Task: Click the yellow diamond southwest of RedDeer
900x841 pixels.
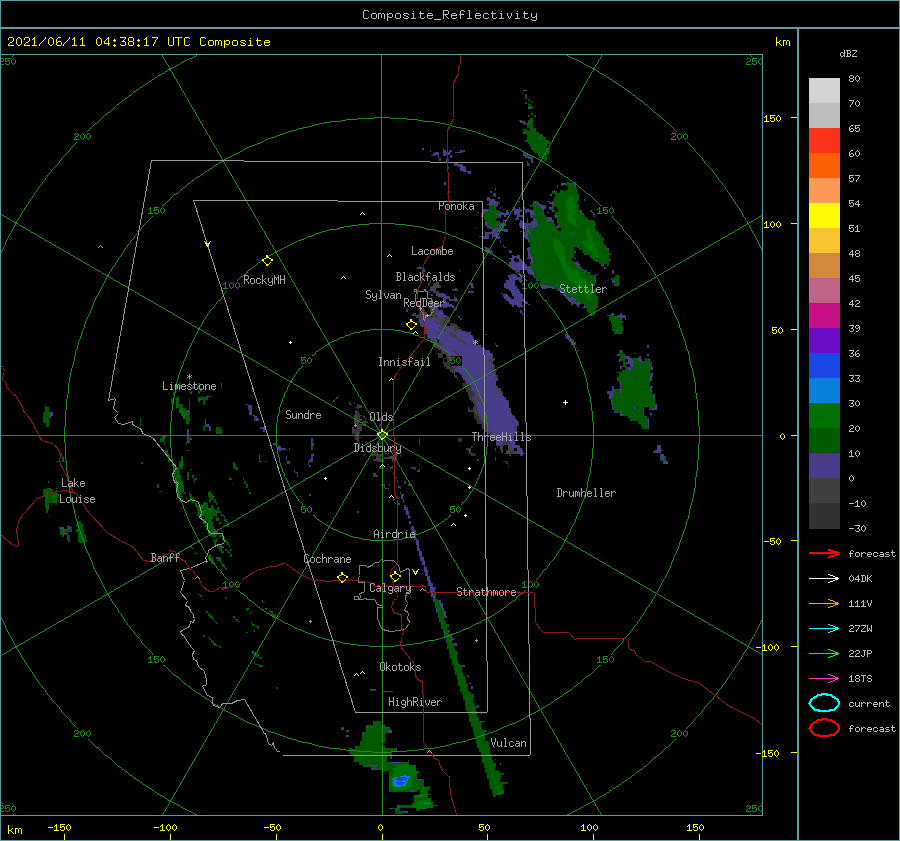Action: point(411,325)
